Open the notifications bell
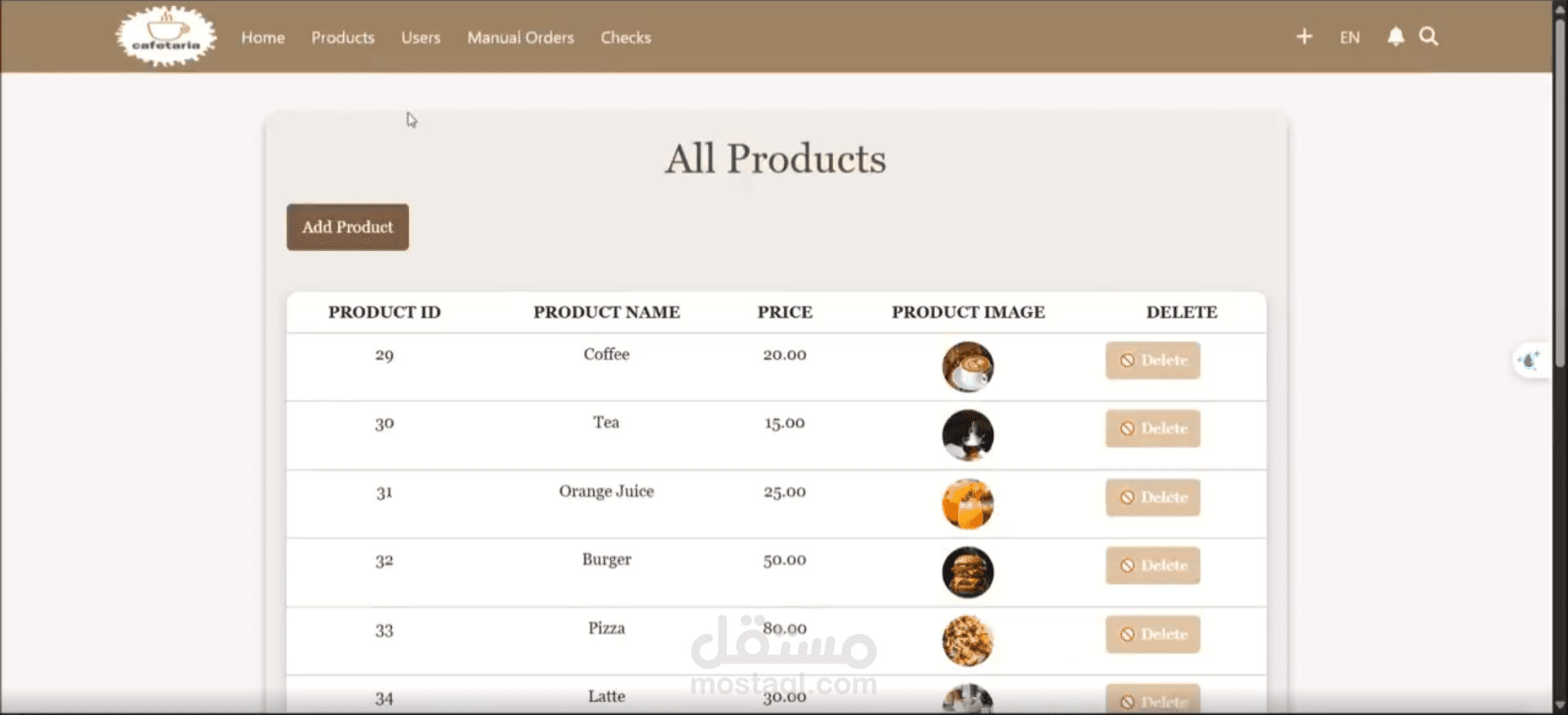1568x715 pixels. (x=1396, y=37)
